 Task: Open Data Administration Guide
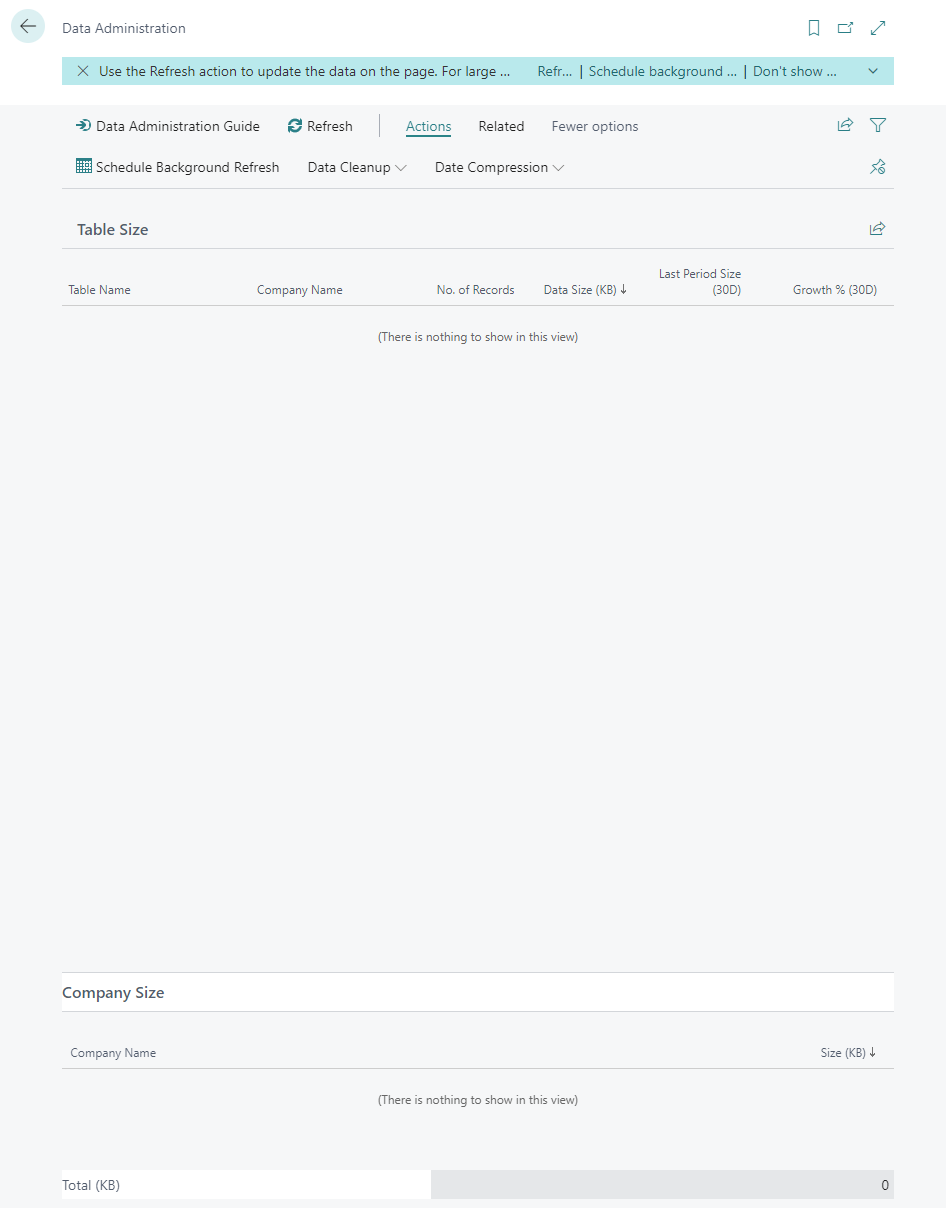pyautogui.click(x=168, y=126)
